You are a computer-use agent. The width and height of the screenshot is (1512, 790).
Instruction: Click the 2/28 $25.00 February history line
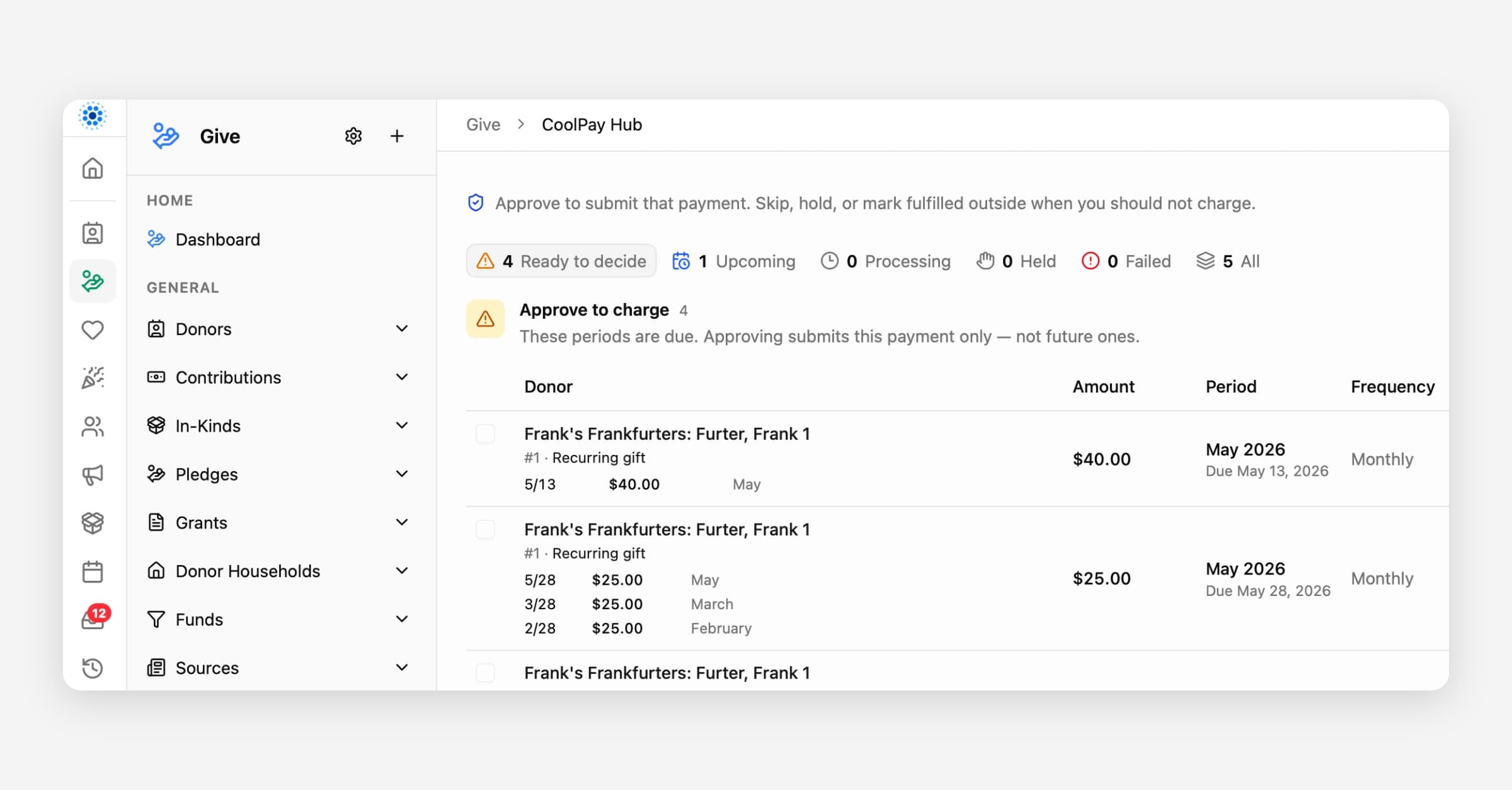[x=638, y=628]
